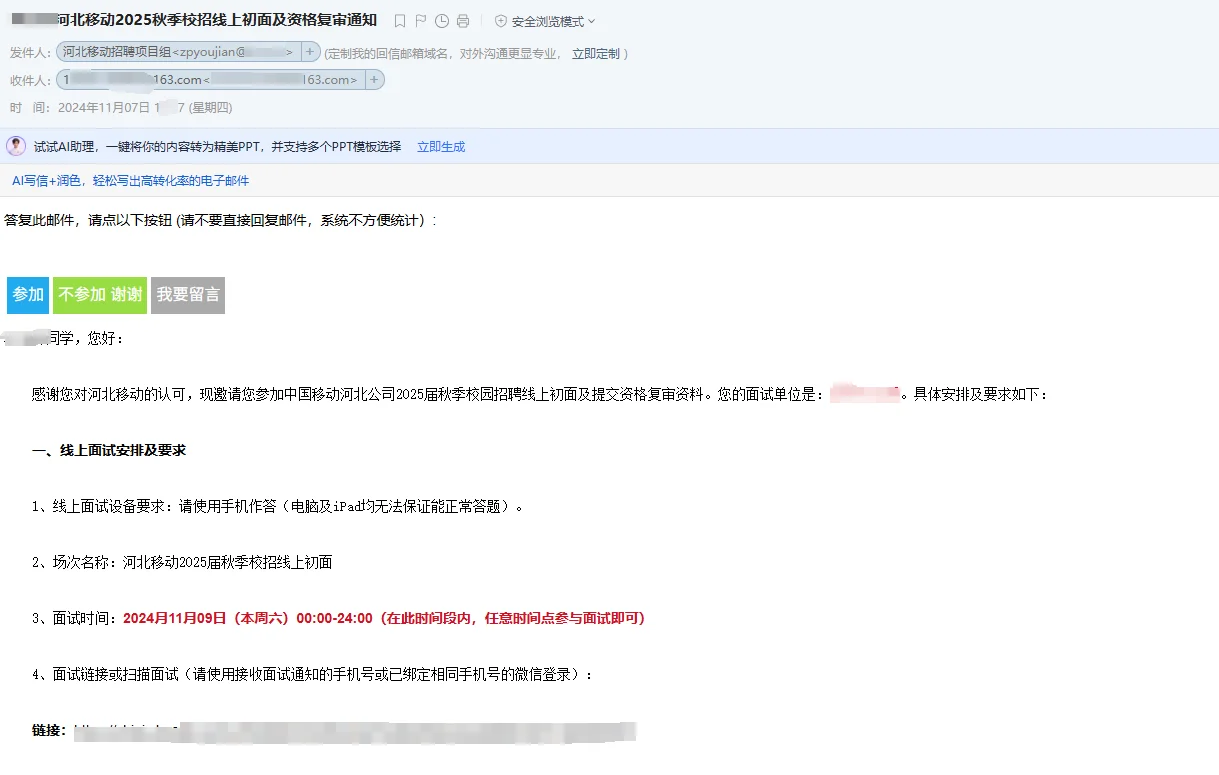Click the heading 一、线上面试安排及要求
Image resolution: width=1219 pixels, height=775 pixels.
click(109, 451)
